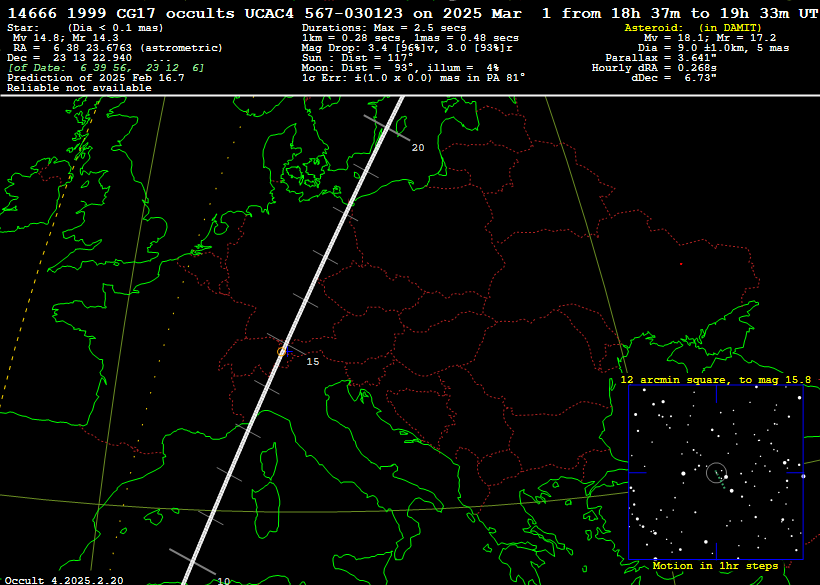Click 'Parallax = 3.641"' text
The image size is (820, 585).
pos(662,58)
